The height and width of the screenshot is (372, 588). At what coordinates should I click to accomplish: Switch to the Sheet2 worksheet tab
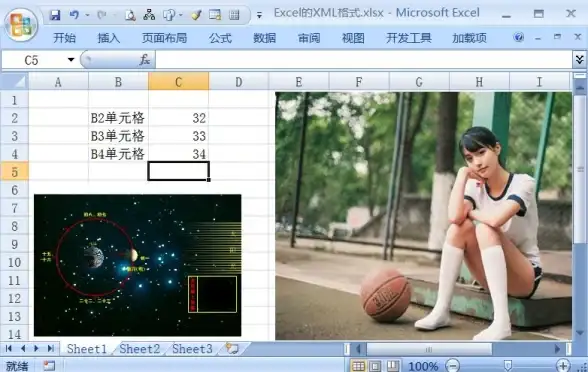[x=140, y=349]
